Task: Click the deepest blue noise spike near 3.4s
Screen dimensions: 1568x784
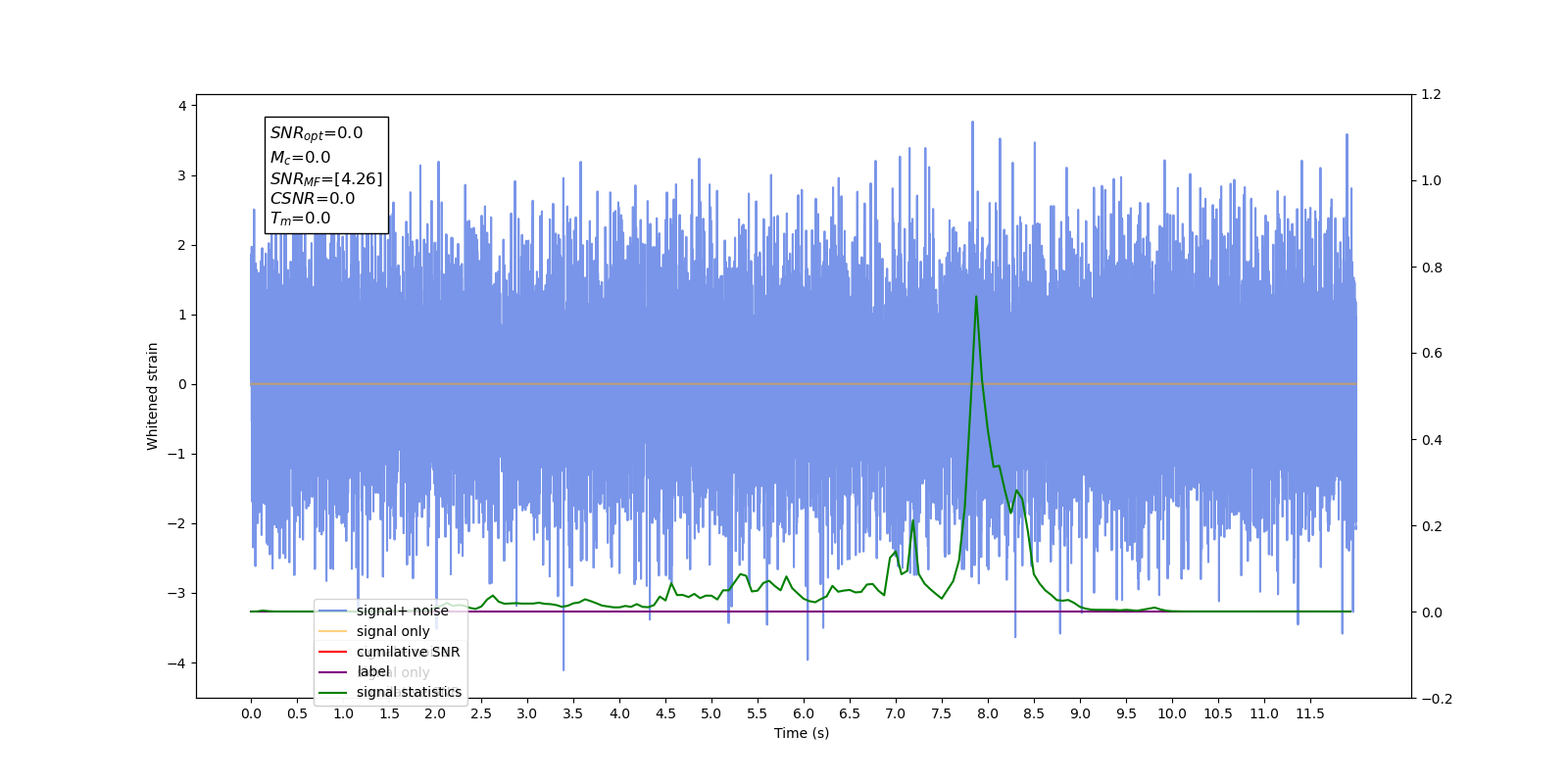Action: pyautogui.click(x=563, y=669)
